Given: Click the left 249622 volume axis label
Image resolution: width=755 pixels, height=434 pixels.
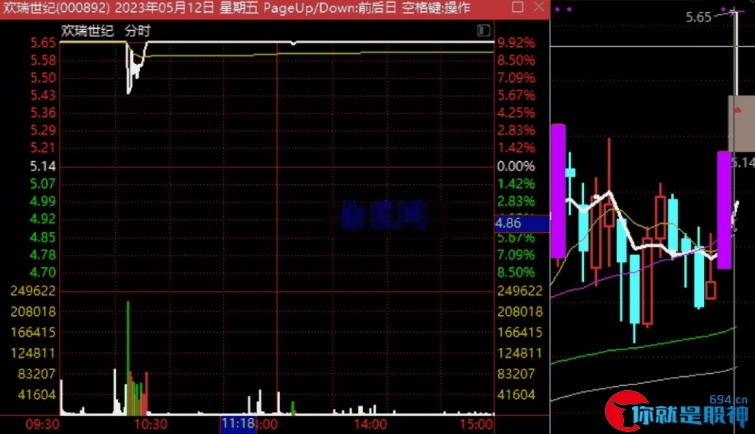Looking at the screenshot, I should (x=33, y=291).
